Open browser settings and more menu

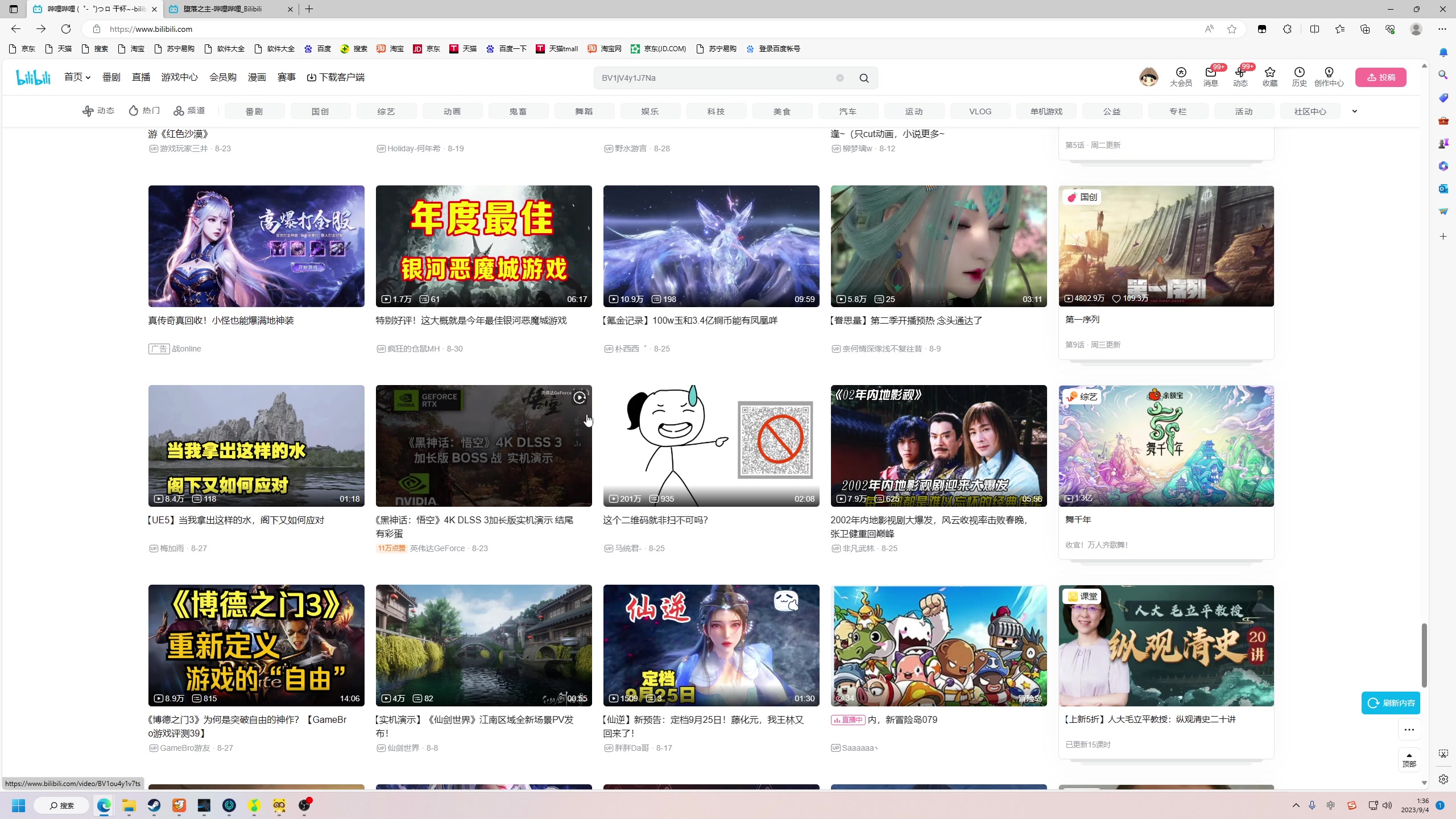coord(1442,29)
